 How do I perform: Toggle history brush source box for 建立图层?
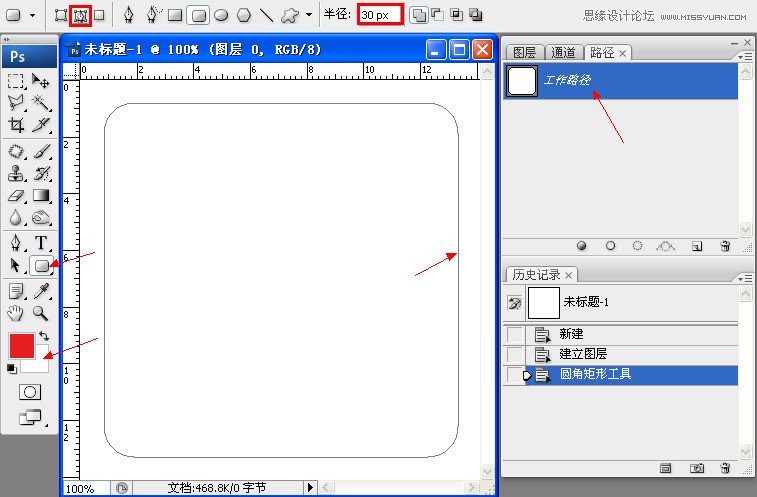coord(514,354)
